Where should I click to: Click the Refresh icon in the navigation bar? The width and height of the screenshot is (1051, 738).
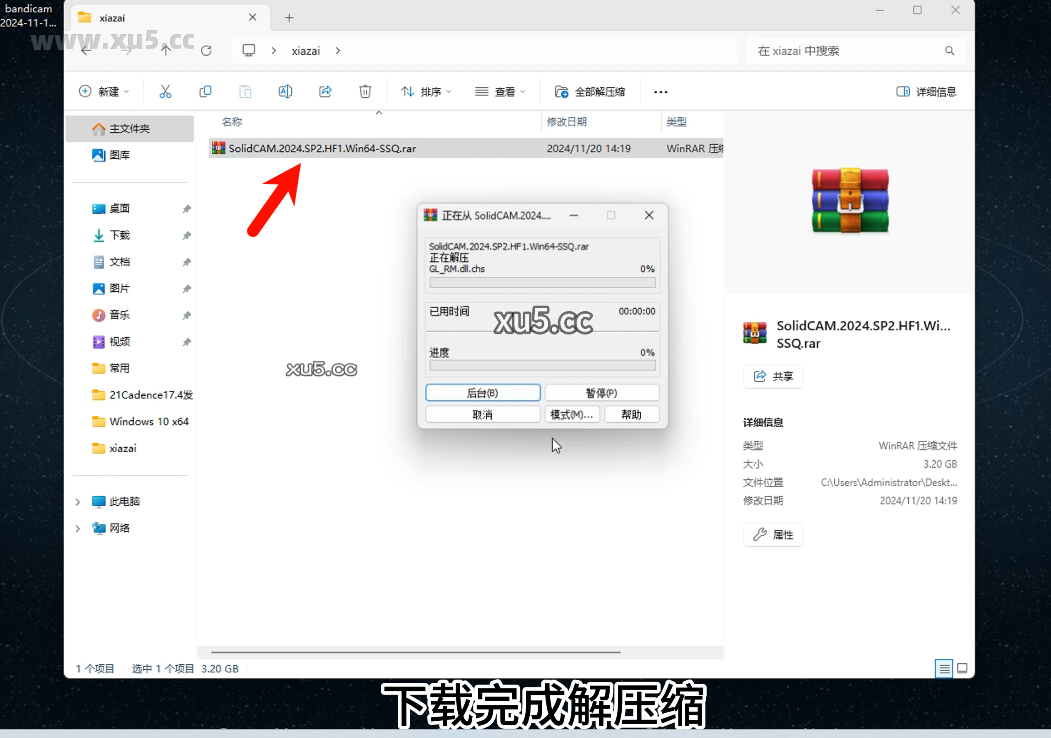tap(206, 50)
